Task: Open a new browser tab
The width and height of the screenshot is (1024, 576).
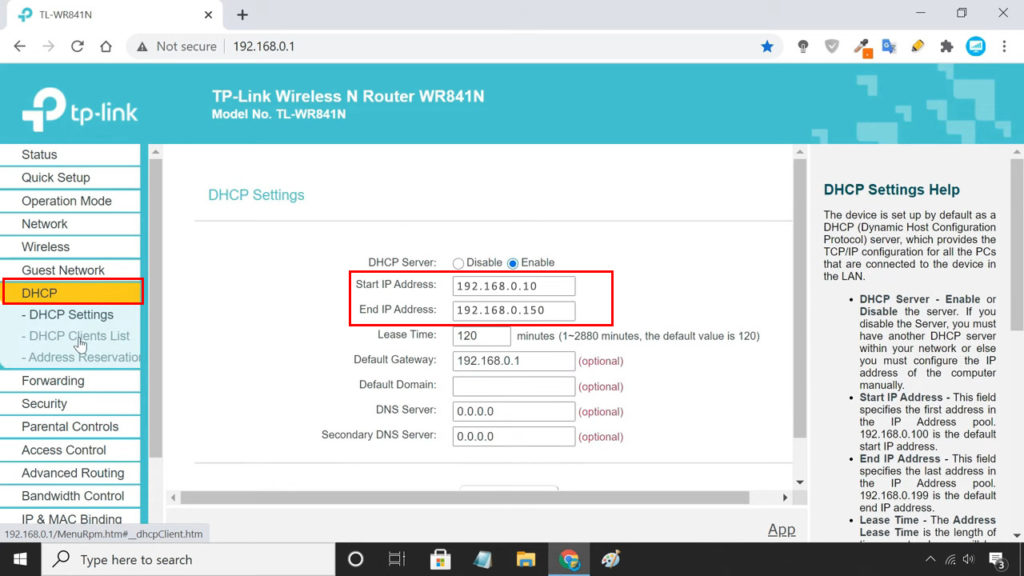Action: 242,14
